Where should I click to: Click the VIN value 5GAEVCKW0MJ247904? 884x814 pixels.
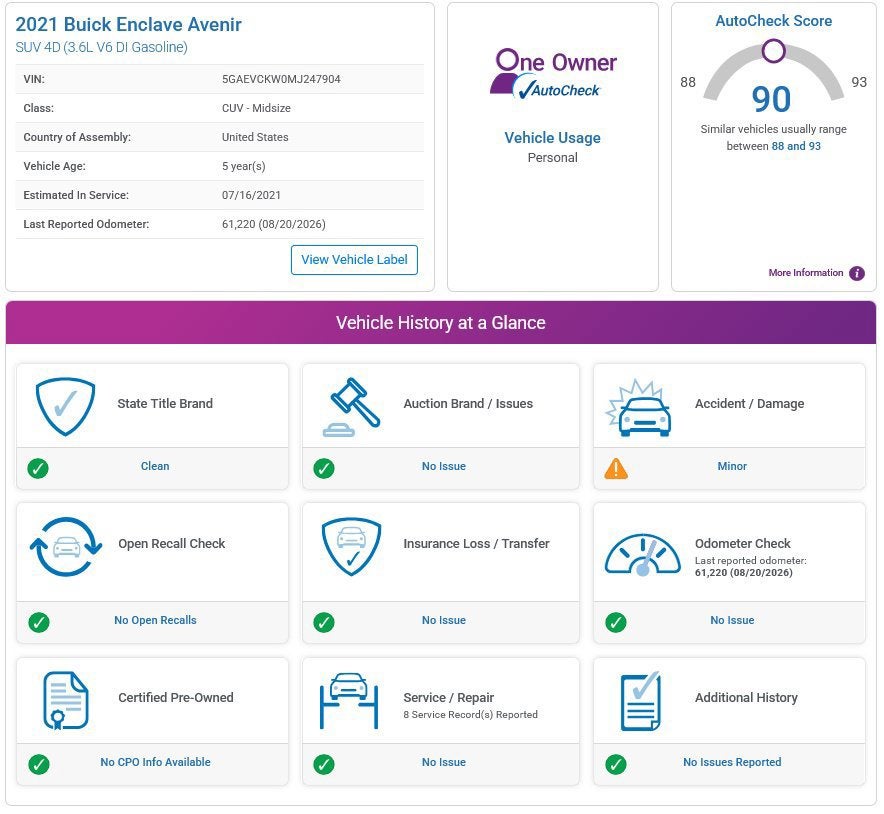click(281, 79)
